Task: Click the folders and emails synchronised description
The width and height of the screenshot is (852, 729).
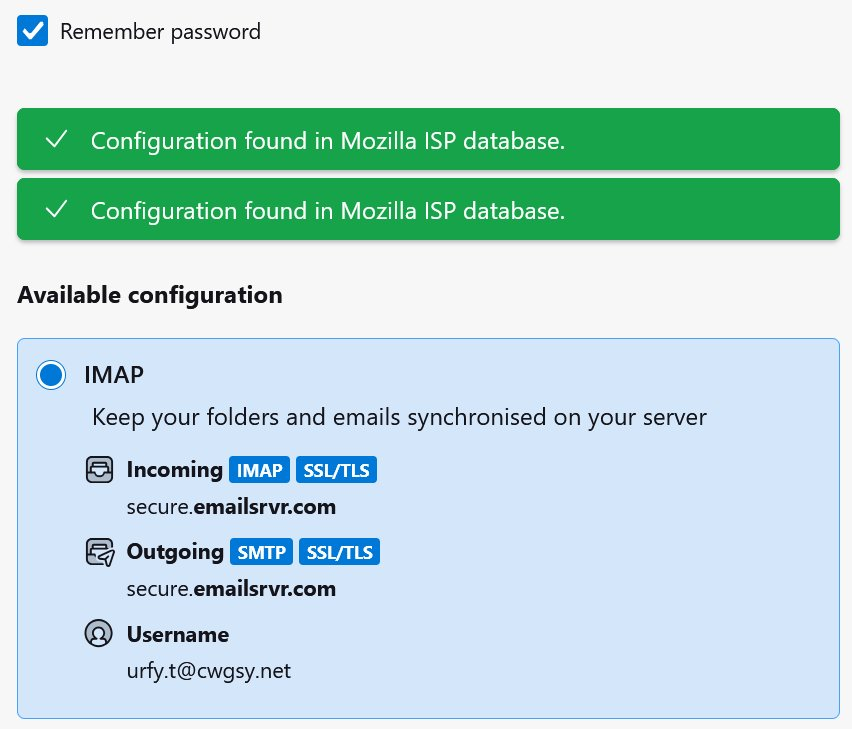Action: (399, 417)
